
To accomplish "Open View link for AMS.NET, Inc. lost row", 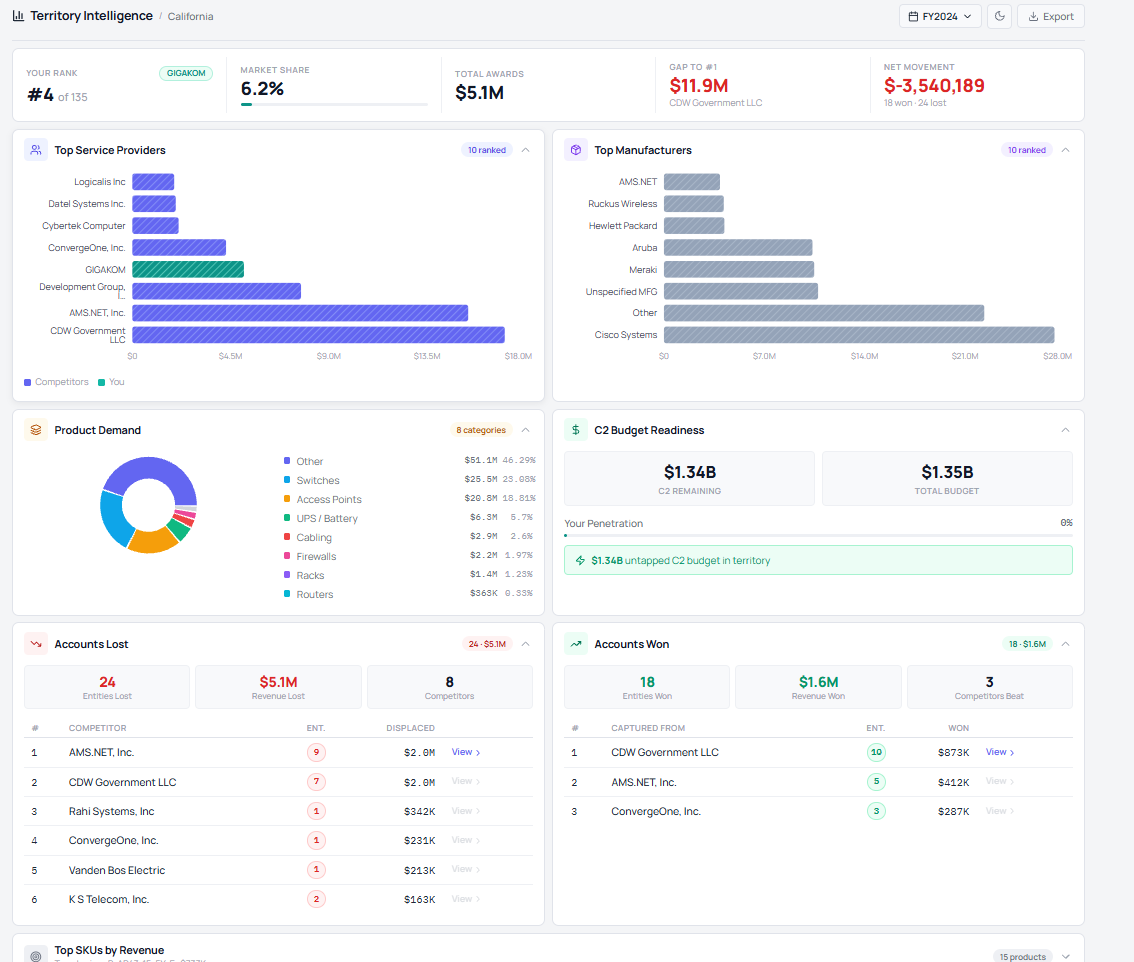I will (x=466, y=752).
